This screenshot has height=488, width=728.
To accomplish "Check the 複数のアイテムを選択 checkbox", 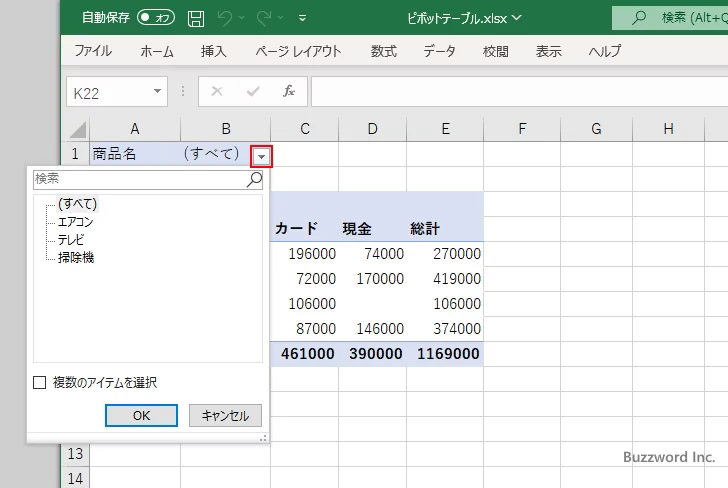I will pyautogui.click(x=40, y=383).
